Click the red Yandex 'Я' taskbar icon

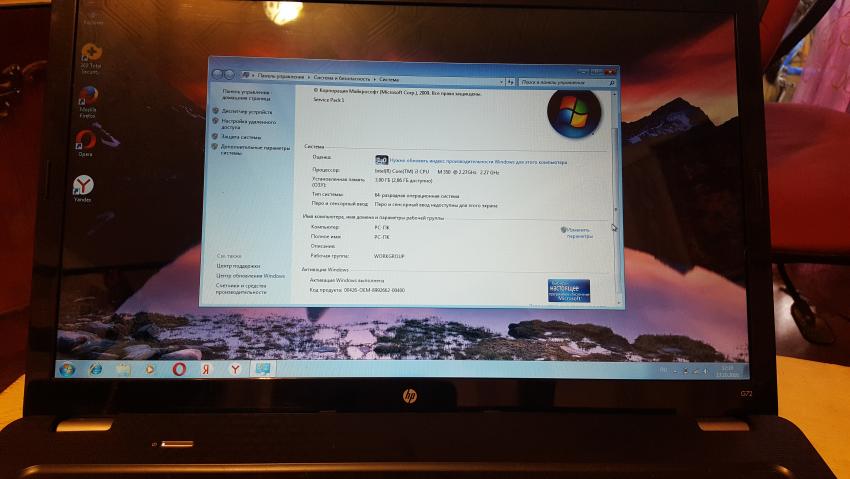tap(206, 369)
